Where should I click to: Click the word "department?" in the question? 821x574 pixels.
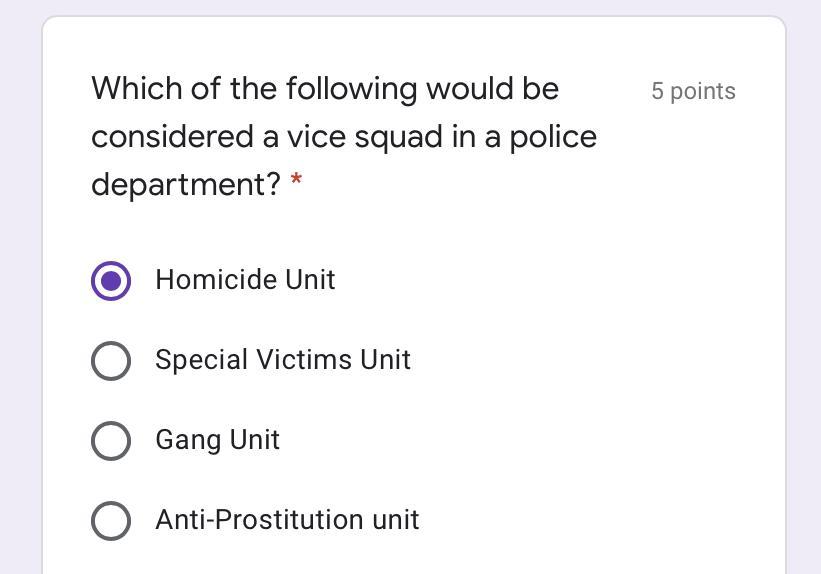click(x=186, y=185)
